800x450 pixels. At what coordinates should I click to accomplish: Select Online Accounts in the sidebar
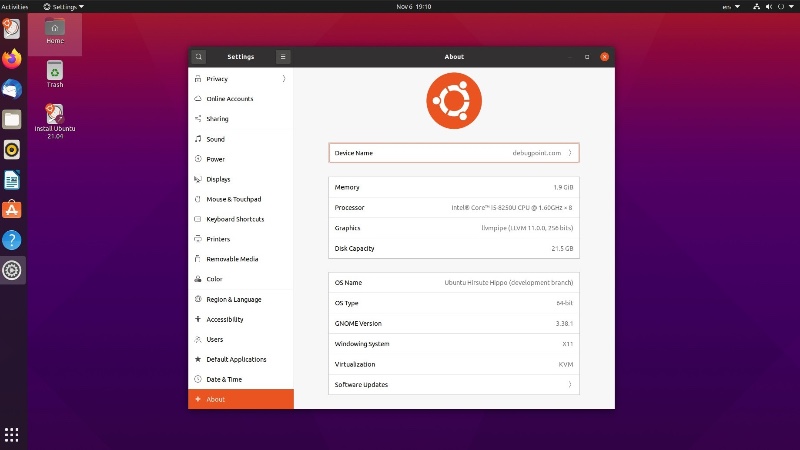point(229,99)
